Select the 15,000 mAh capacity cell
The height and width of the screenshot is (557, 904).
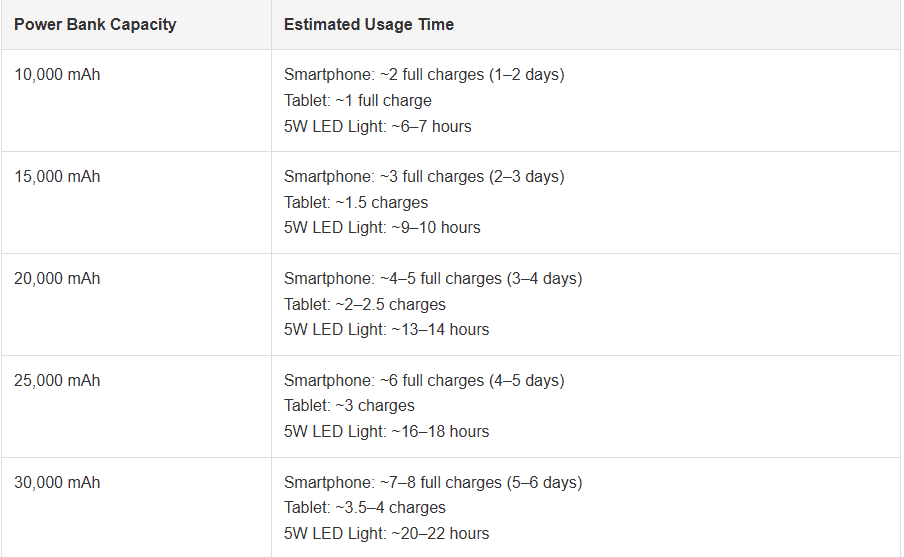point(57,177)
